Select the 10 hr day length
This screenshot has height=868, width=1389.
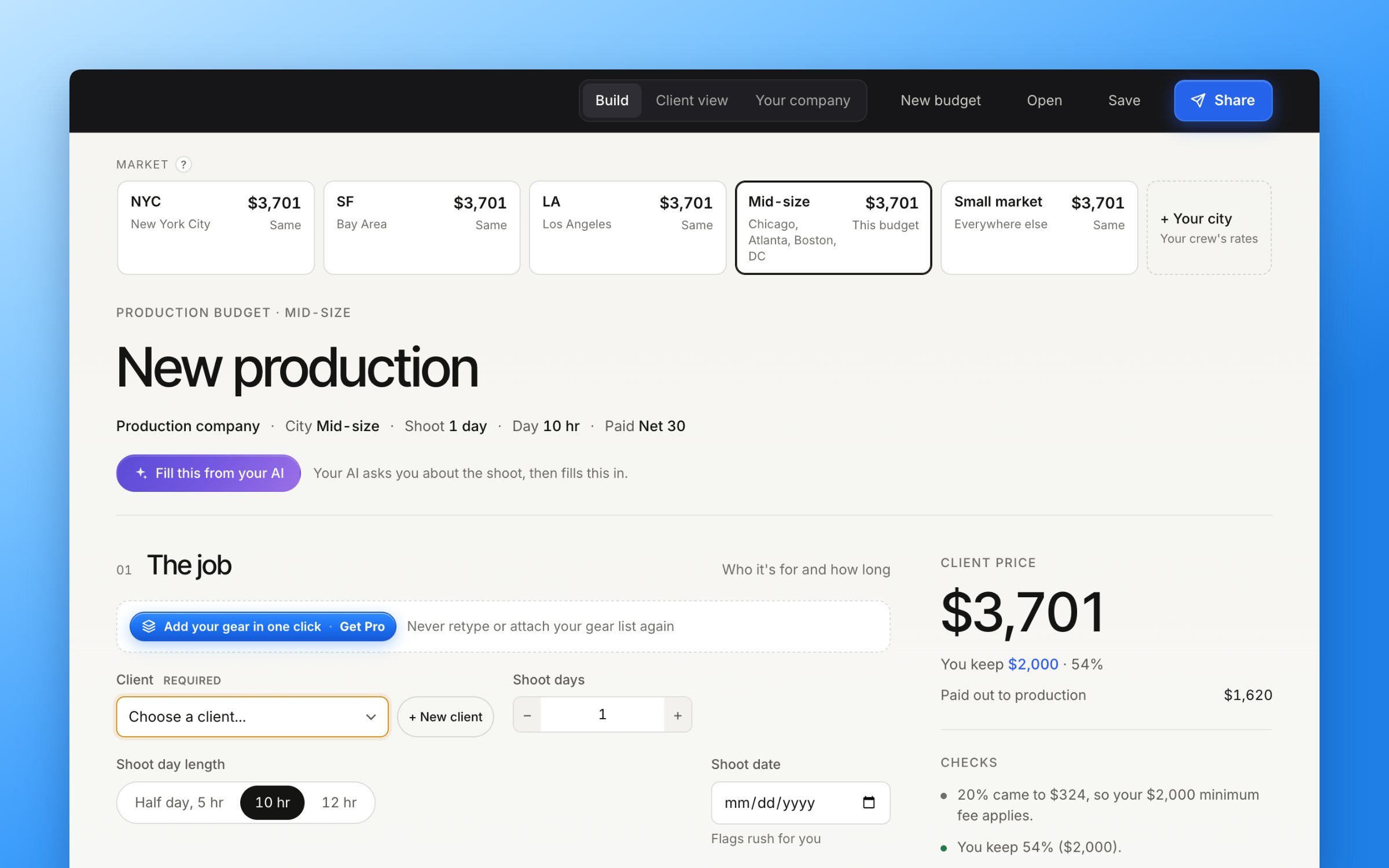[x=273, y=803]
